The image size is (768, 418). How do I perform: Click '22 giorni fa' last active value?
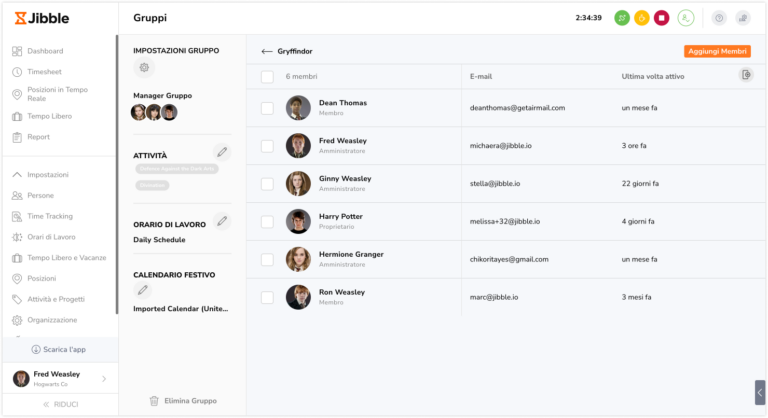click(x=640, y=184)
